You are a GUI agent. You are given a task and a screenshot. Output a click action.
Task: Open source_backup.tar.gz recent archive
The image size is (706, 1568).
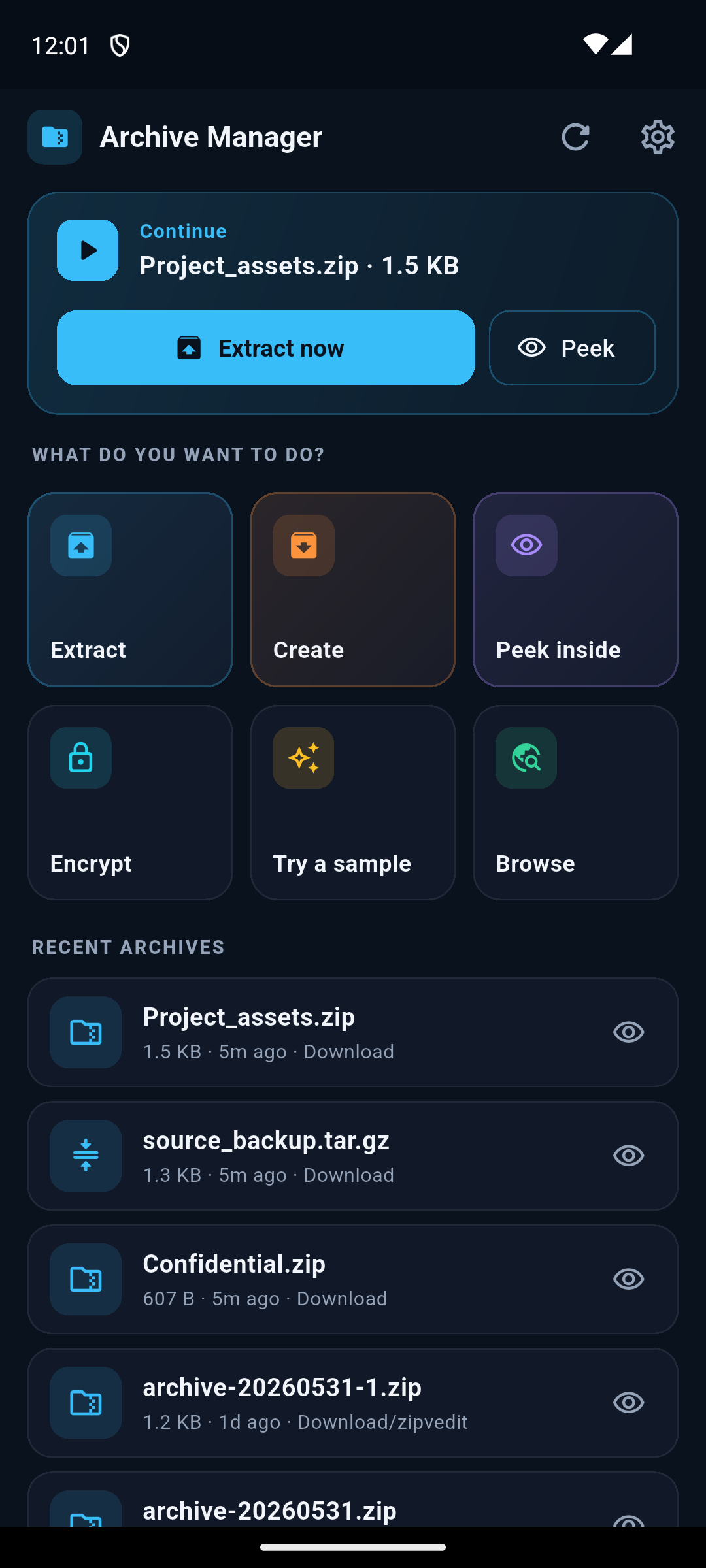(x=353, y=1156)
